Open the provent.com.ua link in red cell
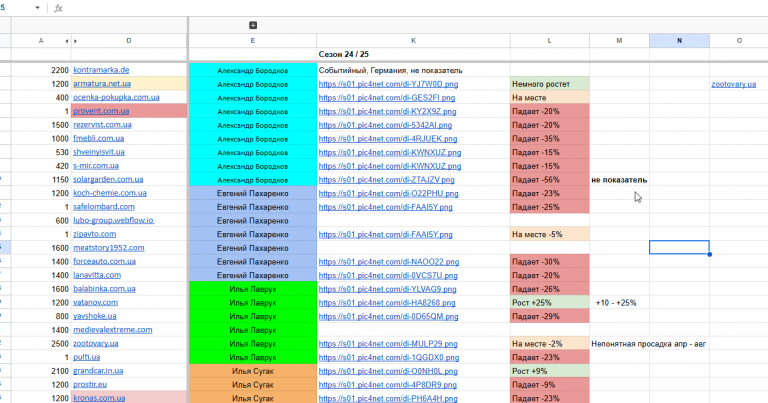This screenshot has height=403, width=768. (x=101, y=111)
